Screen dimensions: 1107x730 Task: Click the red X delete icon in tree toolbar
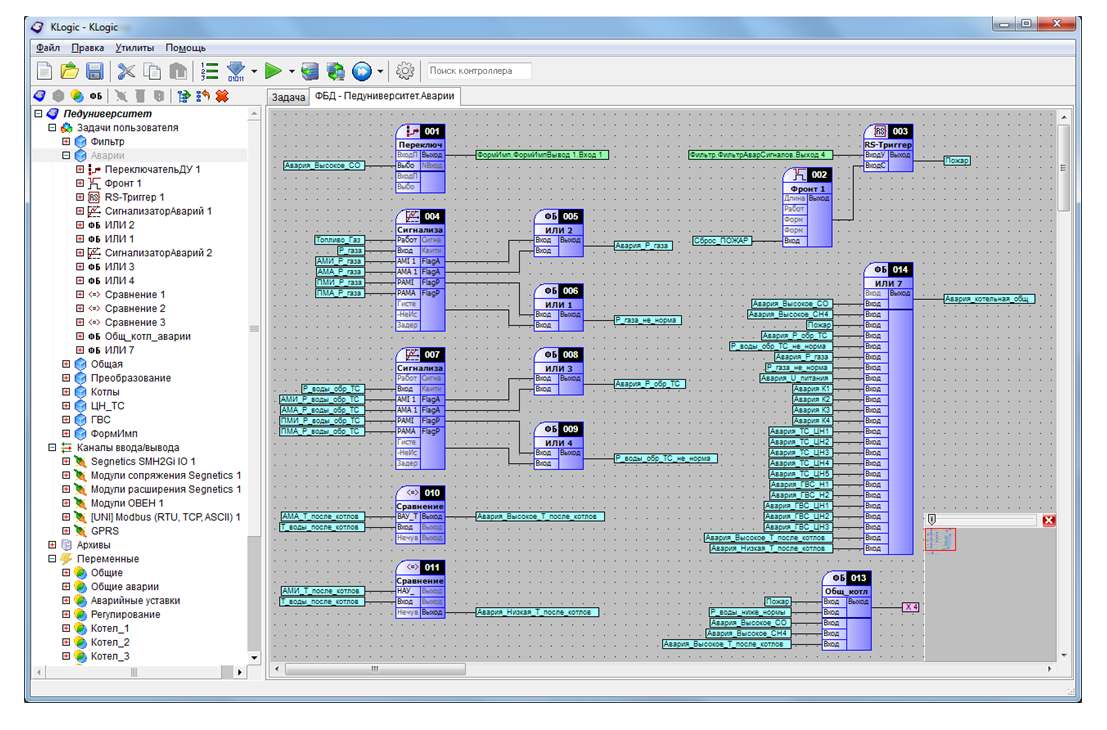[222, 96]
